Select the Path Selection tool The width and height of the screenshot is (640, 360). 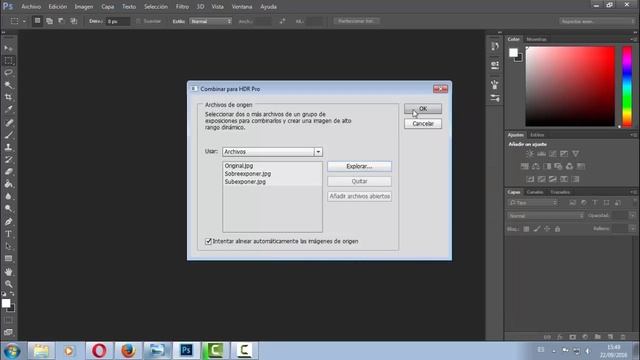[8, 246]
